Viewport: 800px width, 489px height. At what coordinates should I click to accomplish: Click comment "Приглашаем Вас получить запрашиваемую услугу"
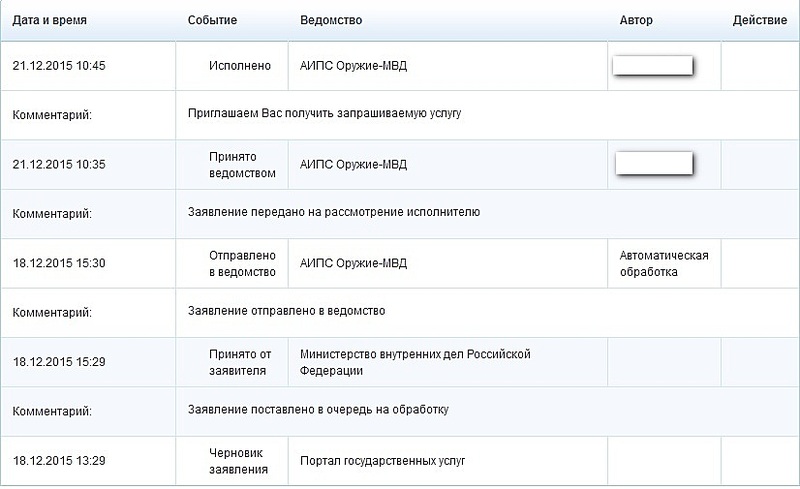[324, 114]
